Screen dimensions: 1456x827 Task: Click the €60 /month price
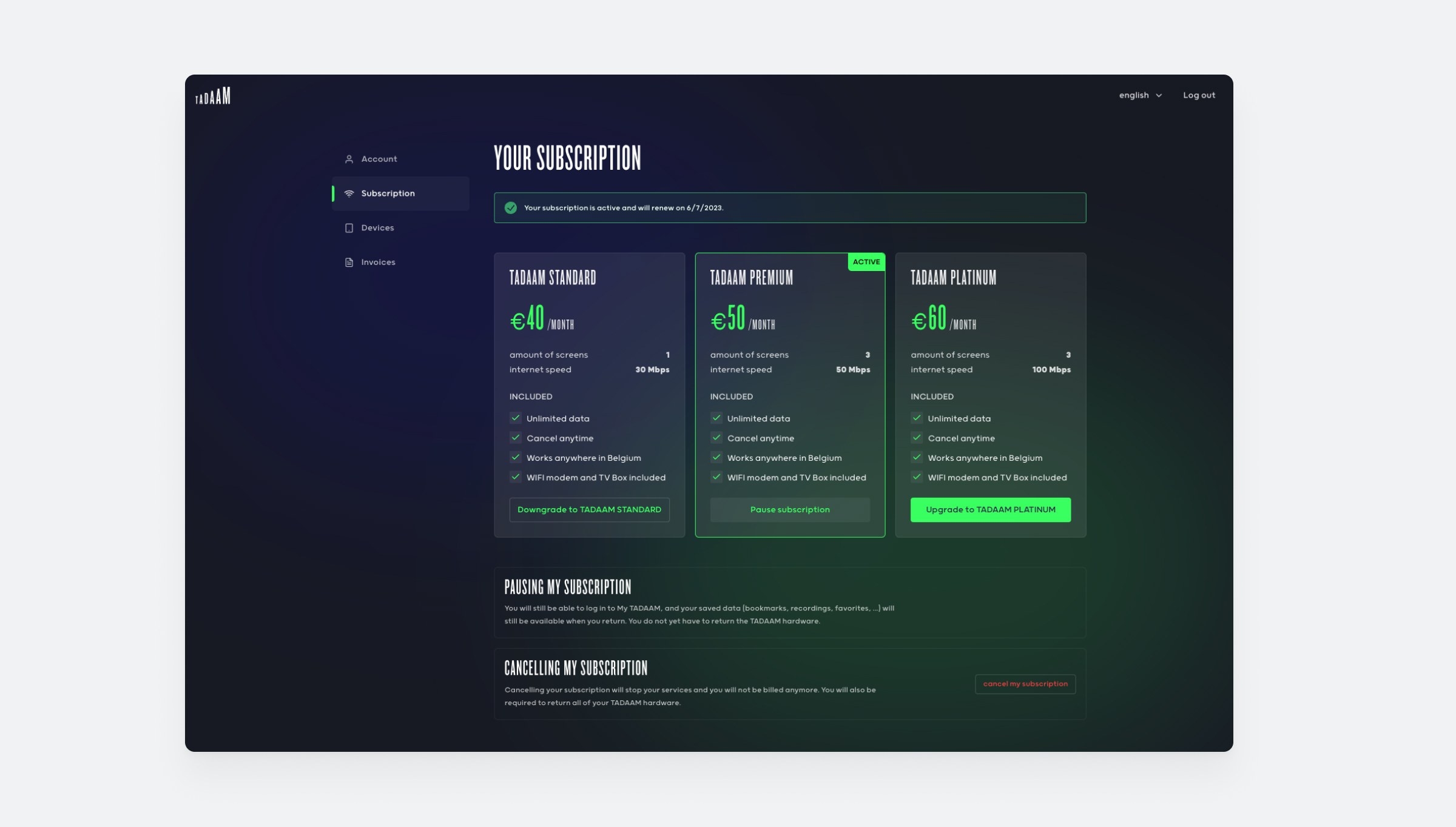[x=943, y=318]
